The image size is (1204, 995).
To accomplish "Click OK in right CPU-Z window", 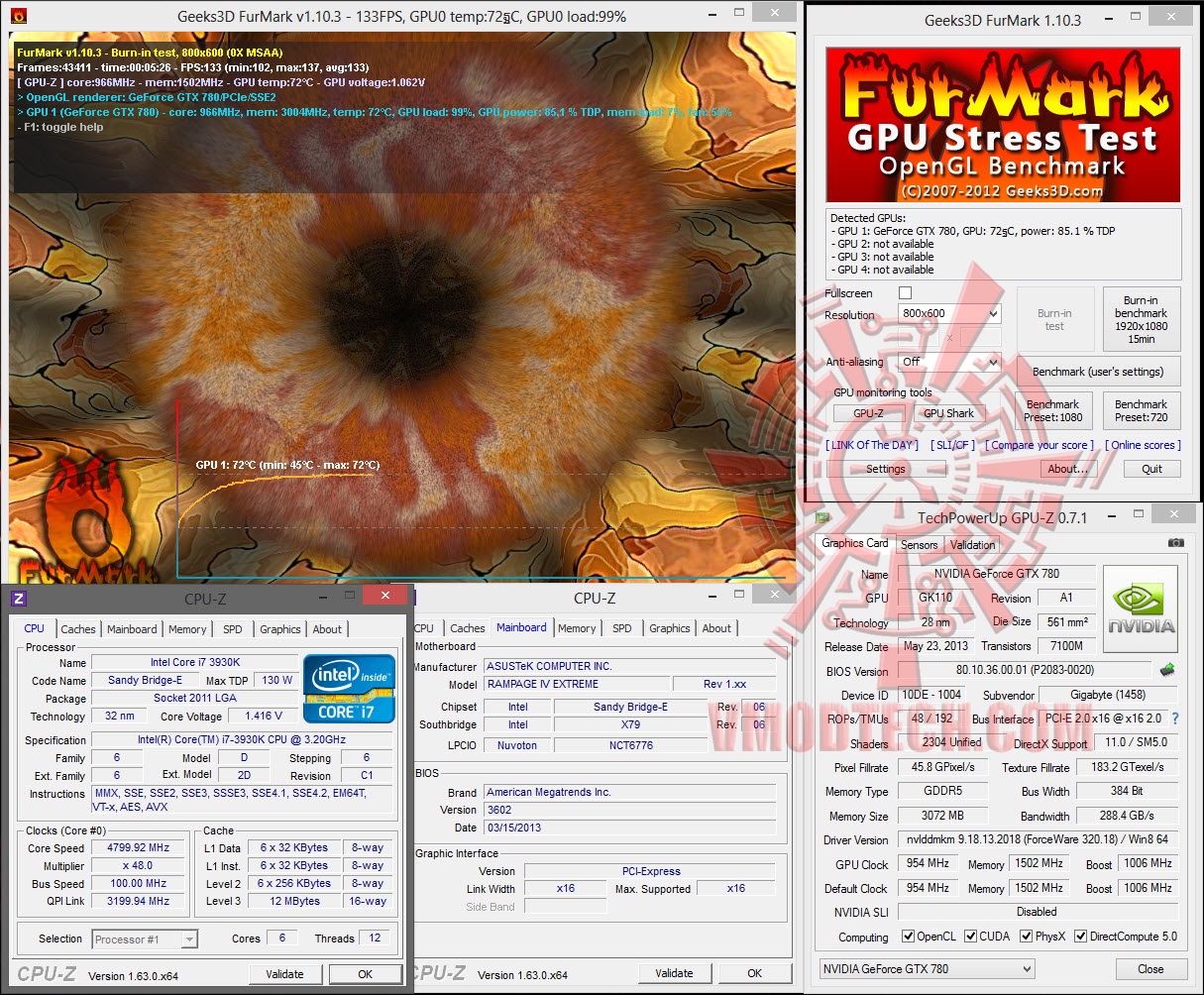I will tap(754, 973).
